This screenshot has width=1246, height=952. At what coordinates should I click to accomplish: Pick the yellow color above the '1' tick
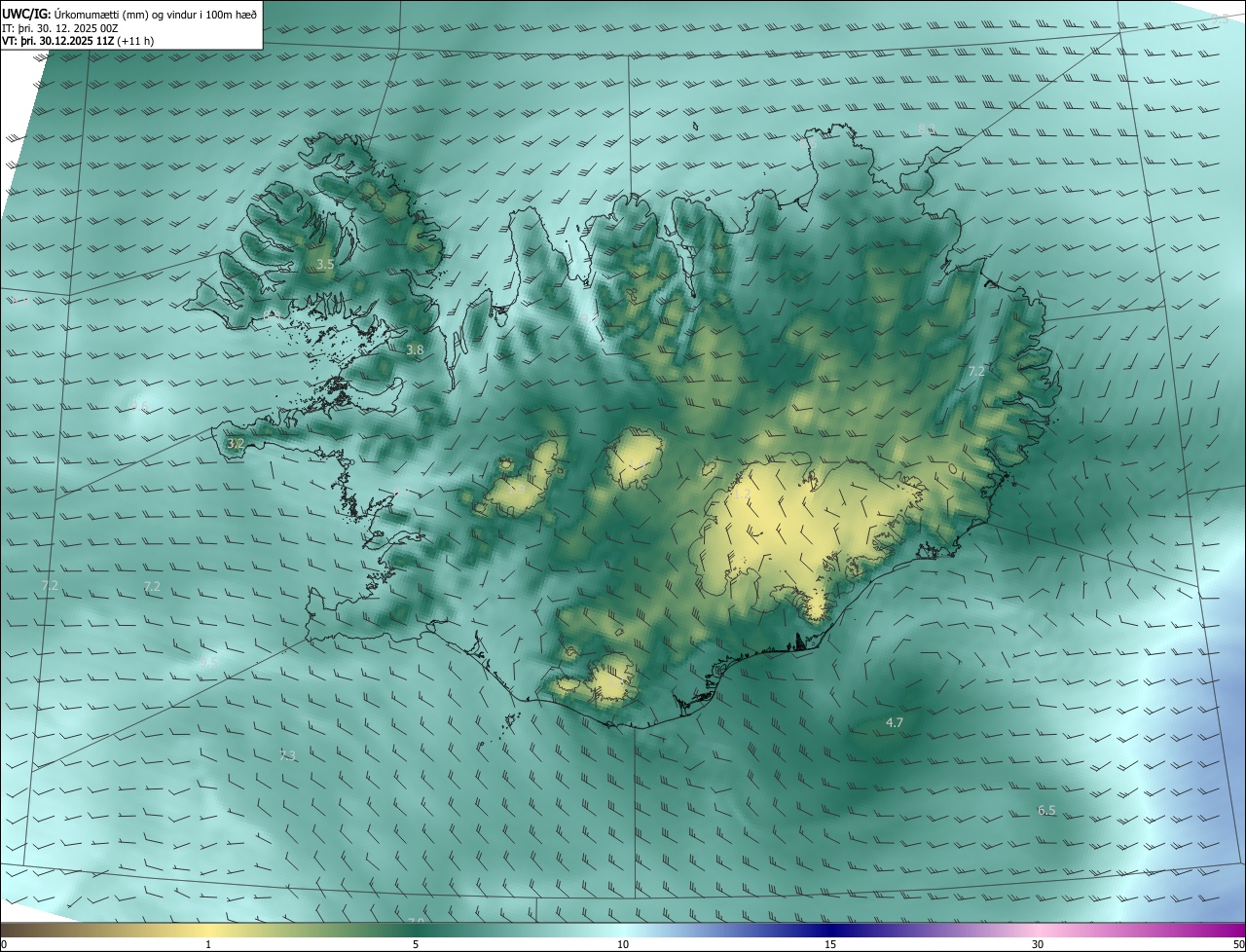click(208, 930)
